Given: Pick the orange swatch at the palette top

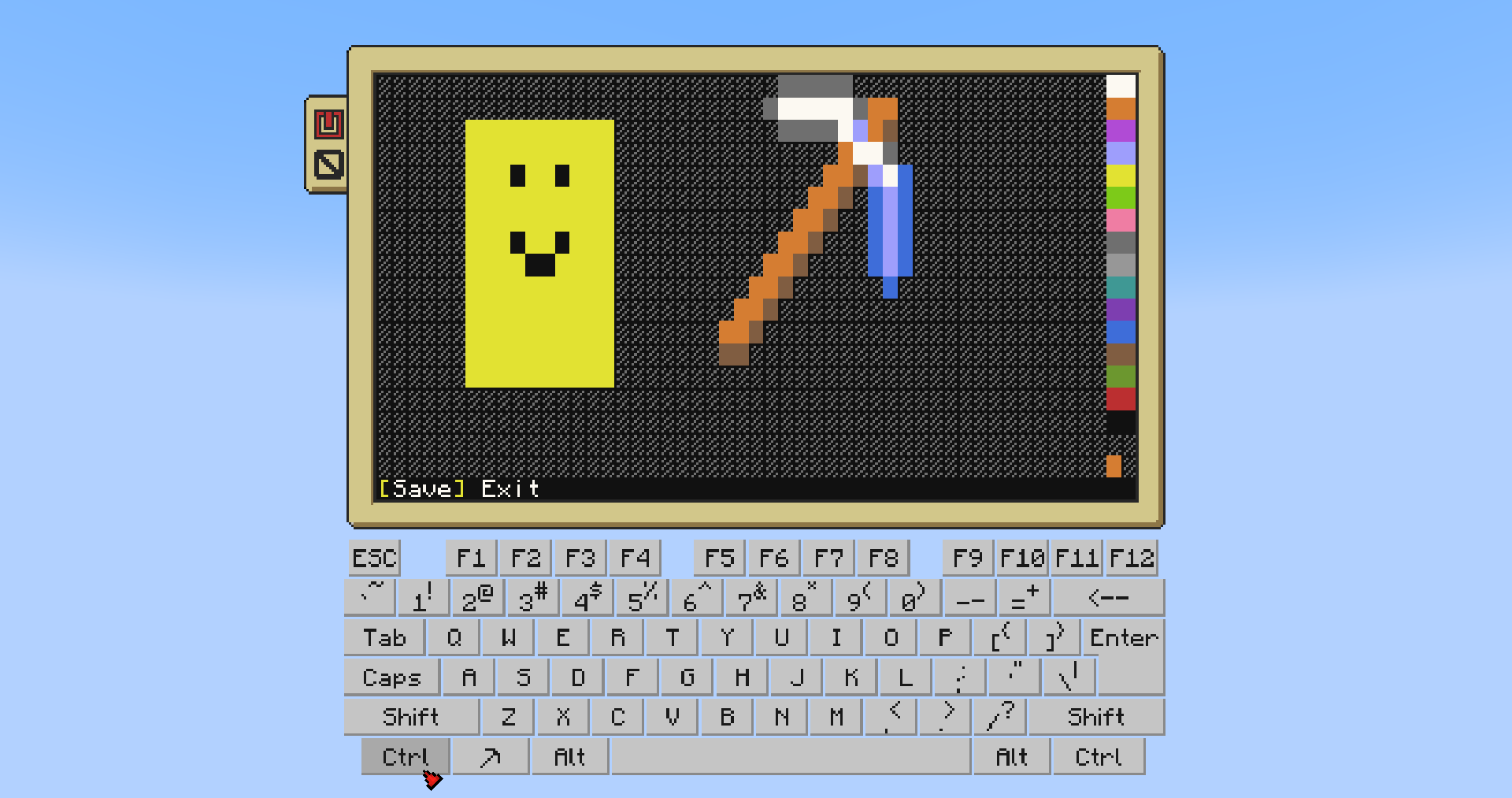Looking at the screenshot, I should tap(1121, 108).
